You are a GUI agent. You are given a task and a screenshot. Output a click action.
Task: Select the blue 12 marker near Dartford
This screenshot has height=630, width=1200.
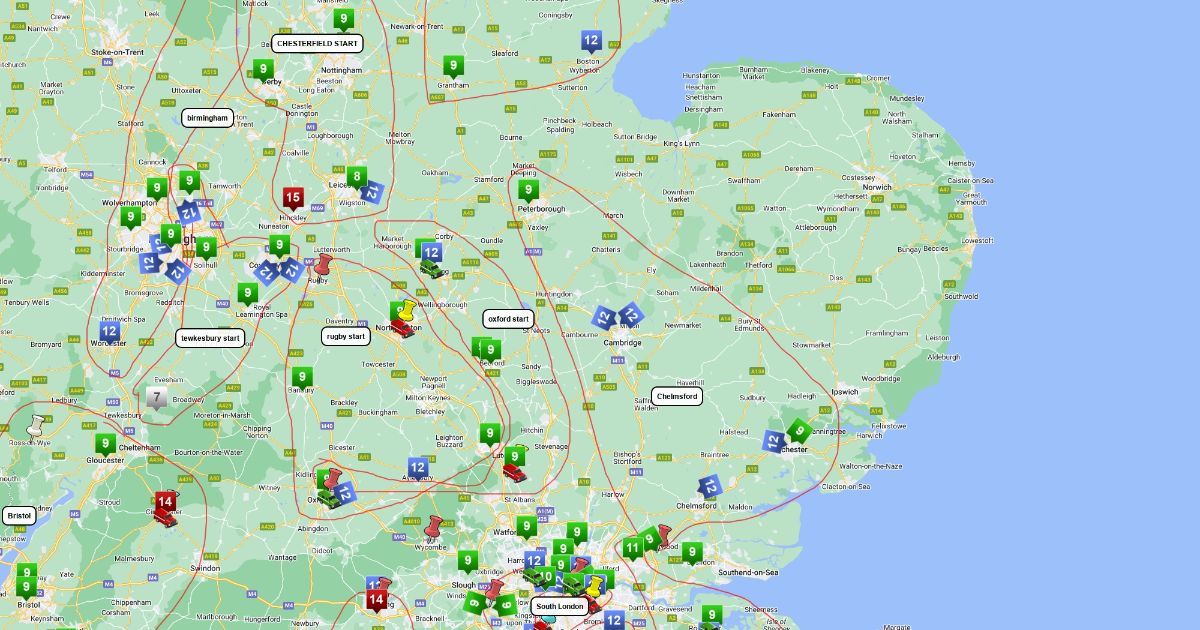tap(614, 620)
